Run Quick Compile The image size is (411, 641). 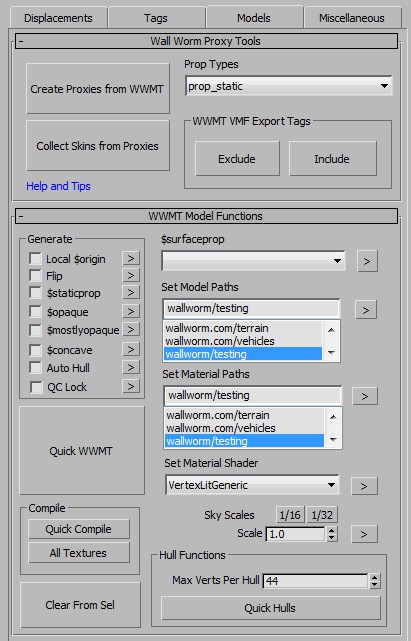point(79,529)
